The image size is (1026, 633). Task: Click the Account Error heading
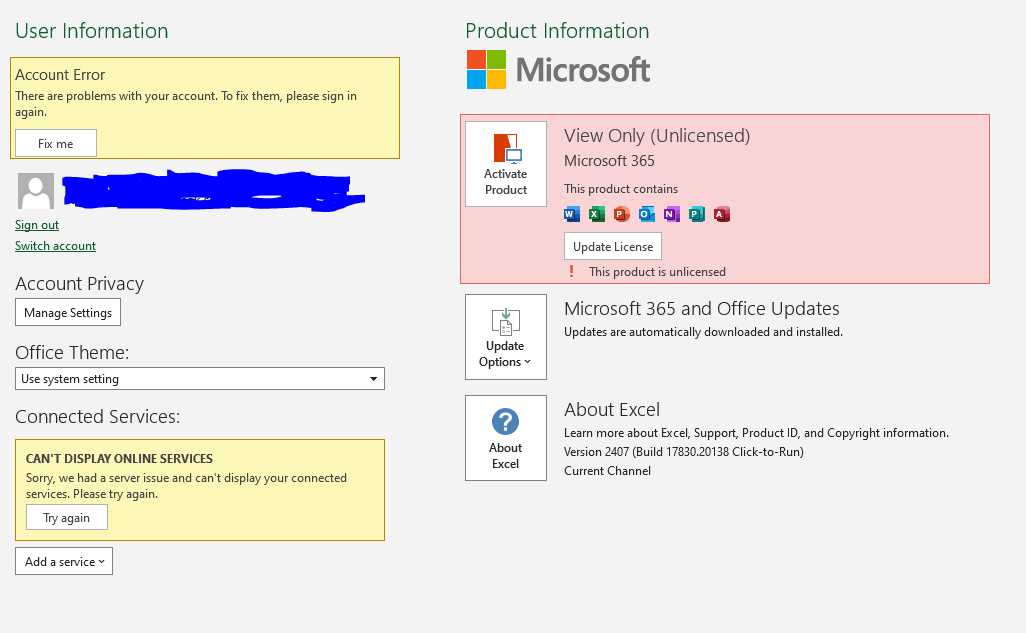(x=60, y=75)
